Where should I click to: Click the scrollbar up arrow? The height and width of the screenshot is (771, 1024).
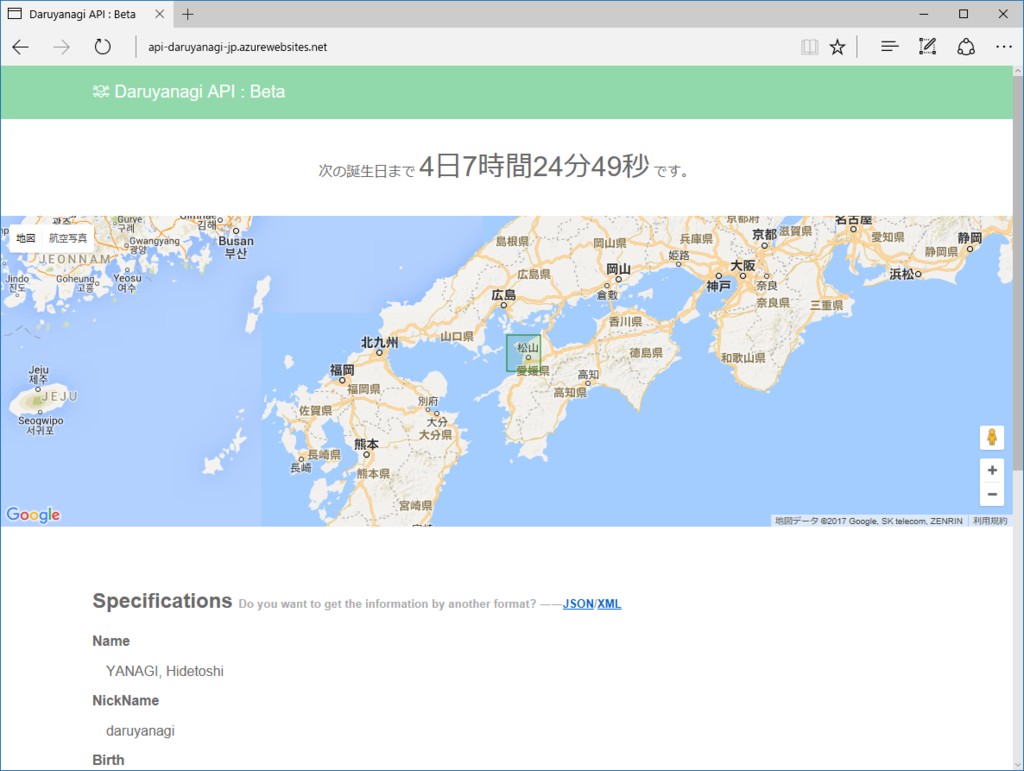point(1018,71)
